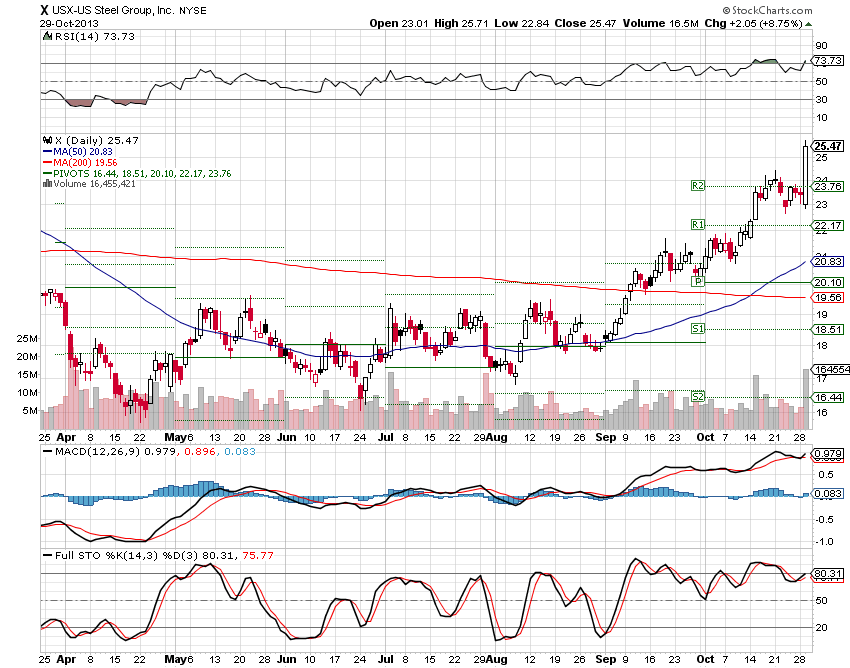Image resolution: width=850 pixels, height=668 pixels.
Task: Click the green S1 pivot label
Action: [x=698, y=329]
